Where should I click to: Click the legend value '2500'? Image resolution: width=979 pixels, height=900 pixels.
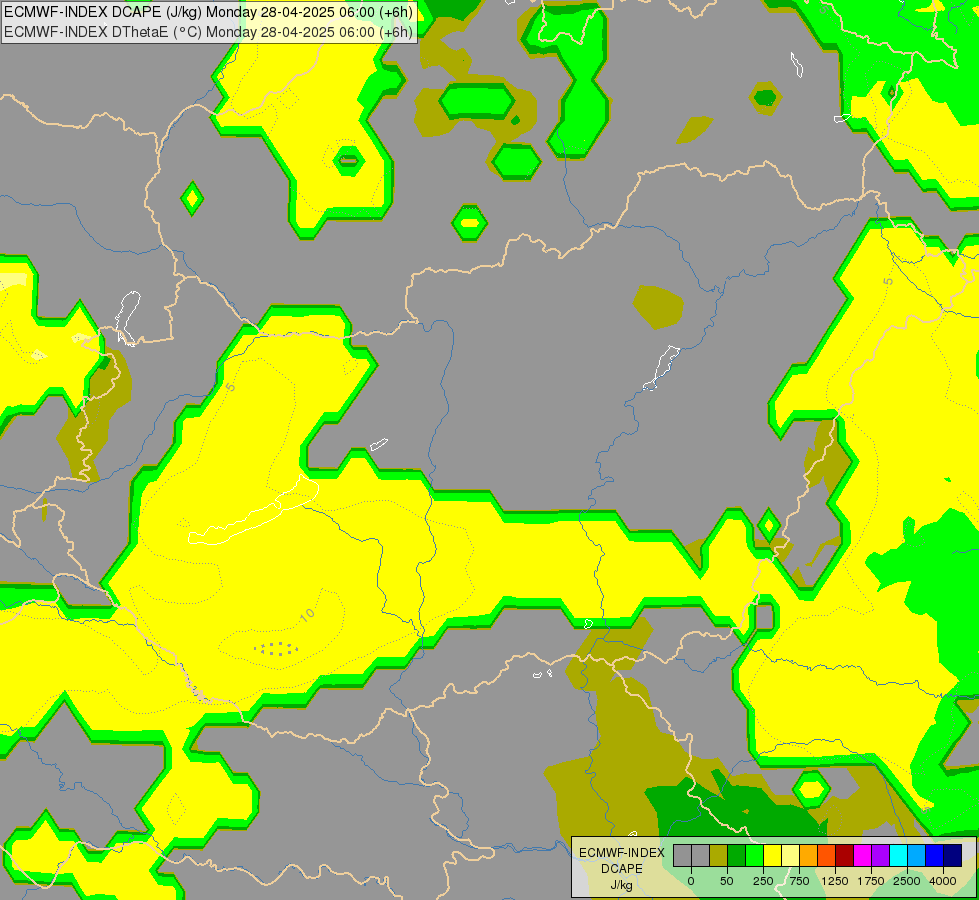coord(907,881)
